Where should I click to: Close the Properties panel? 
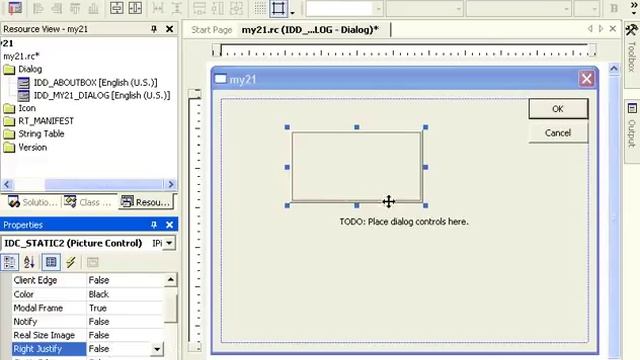point(169,225)
